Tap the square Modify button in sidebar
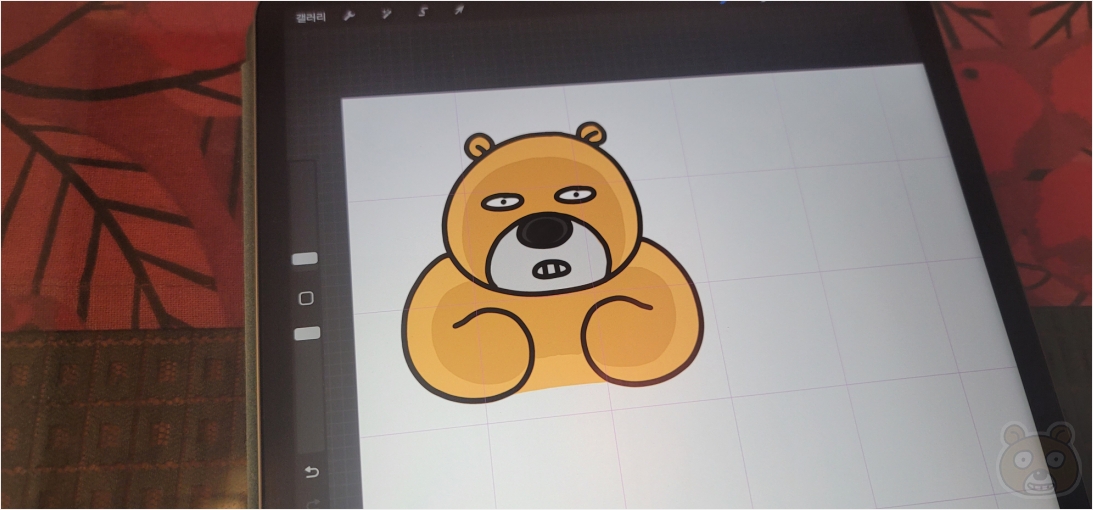 (x=305, y=298)
